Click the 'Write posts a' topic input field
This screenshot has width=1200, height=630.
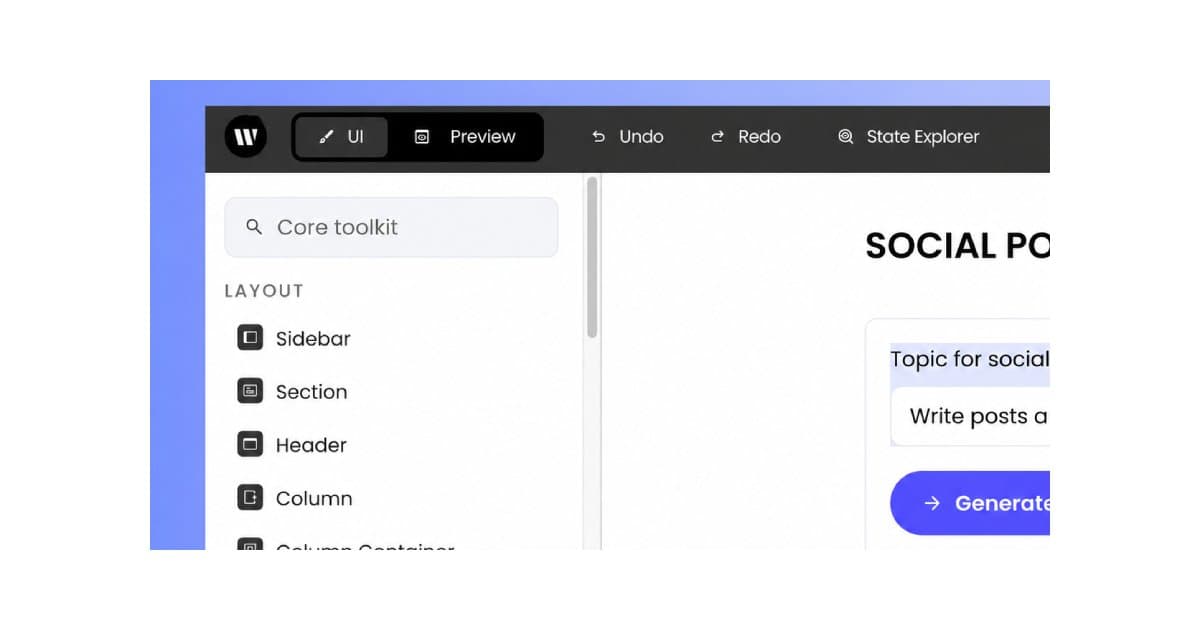(970, 416)
